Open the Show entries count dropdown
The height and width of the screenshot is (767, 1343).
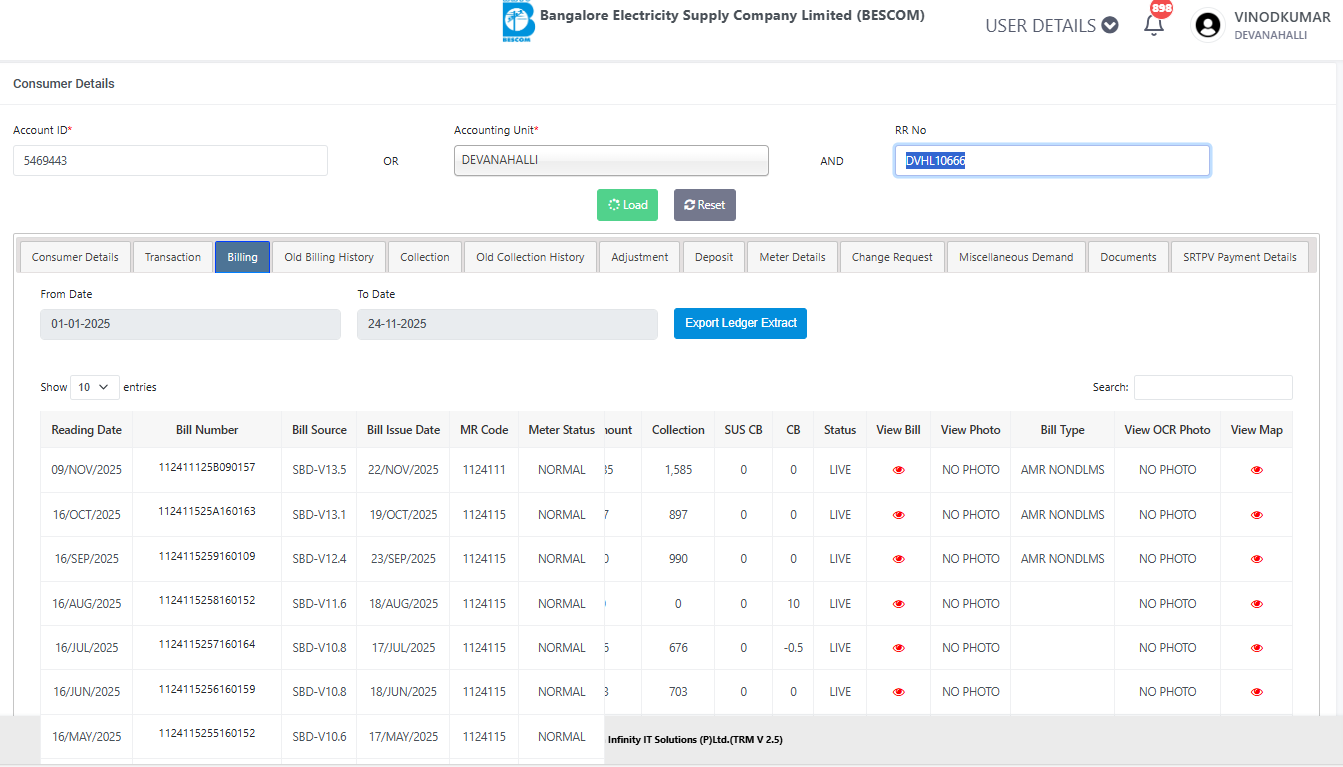94,387
